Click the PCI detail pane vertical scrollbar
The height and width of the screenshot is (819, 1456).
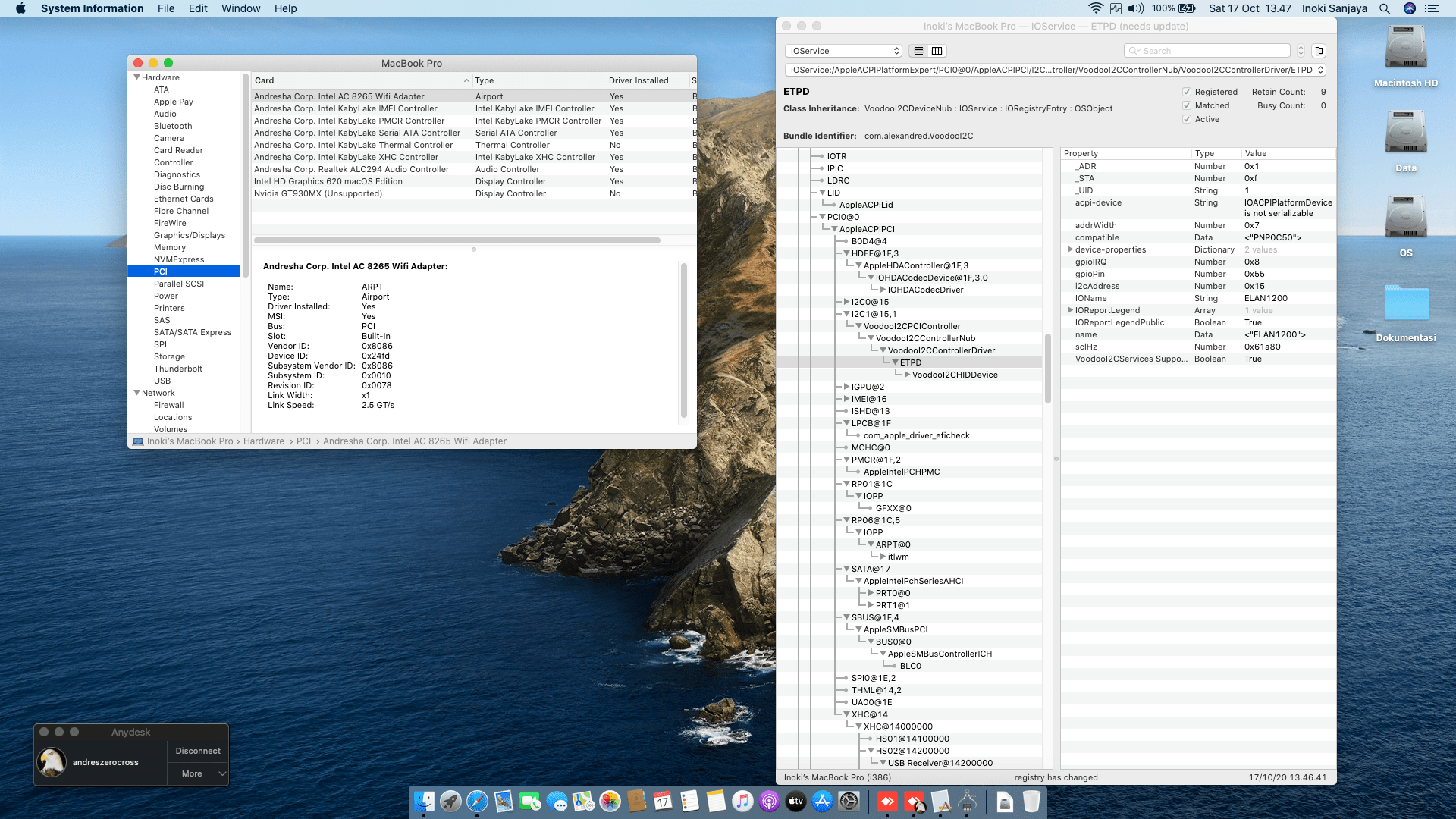click(683, 340)
